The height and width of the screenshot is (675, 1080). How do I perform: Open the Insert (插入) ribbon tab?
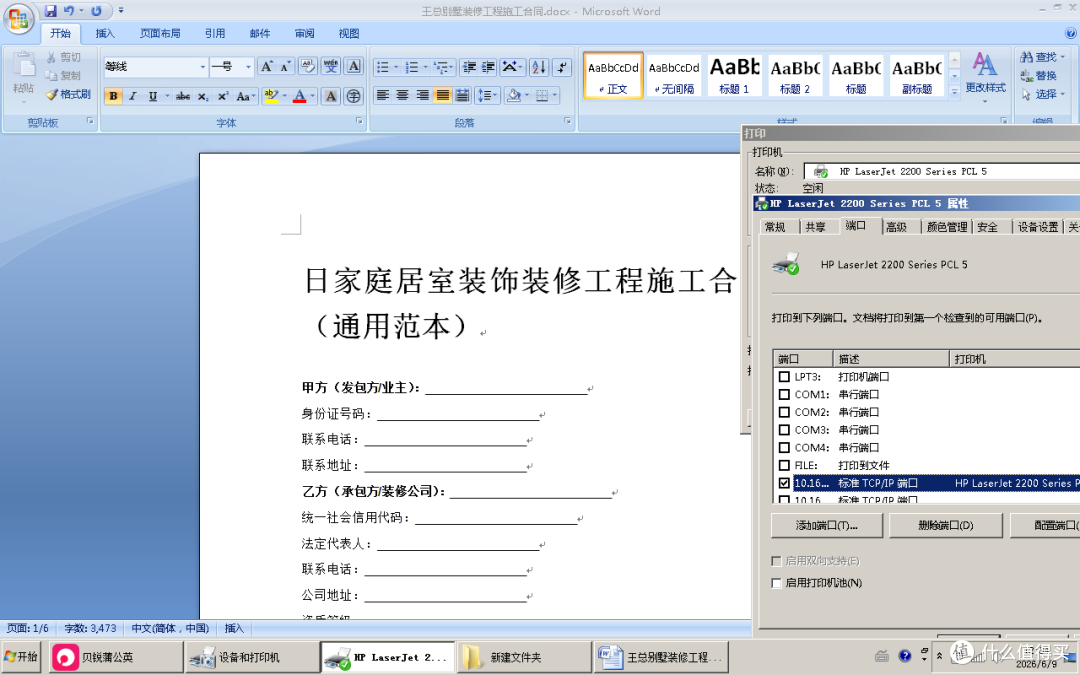pos(105,33)
